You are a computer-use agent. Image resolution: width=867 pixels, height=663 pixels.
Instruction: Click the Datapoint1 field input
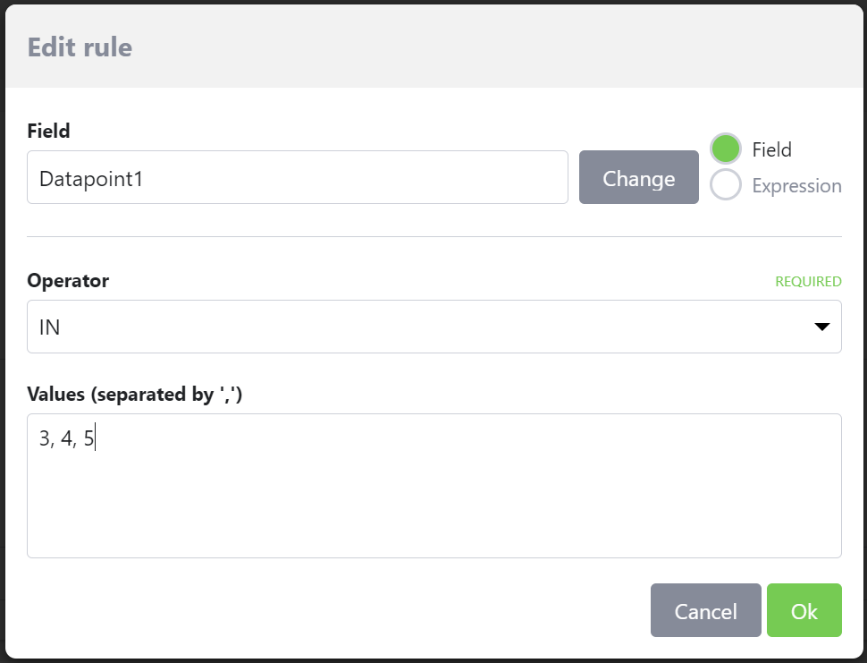click(297, 178)
